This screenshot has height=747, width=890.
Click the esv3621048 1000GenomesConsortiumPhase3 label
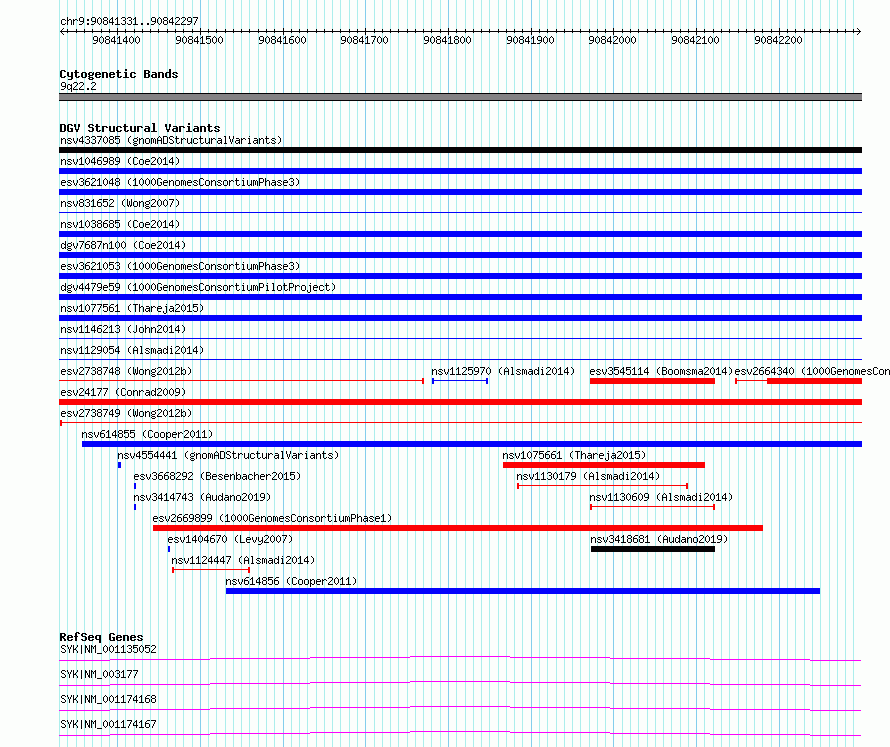[180, 182]
